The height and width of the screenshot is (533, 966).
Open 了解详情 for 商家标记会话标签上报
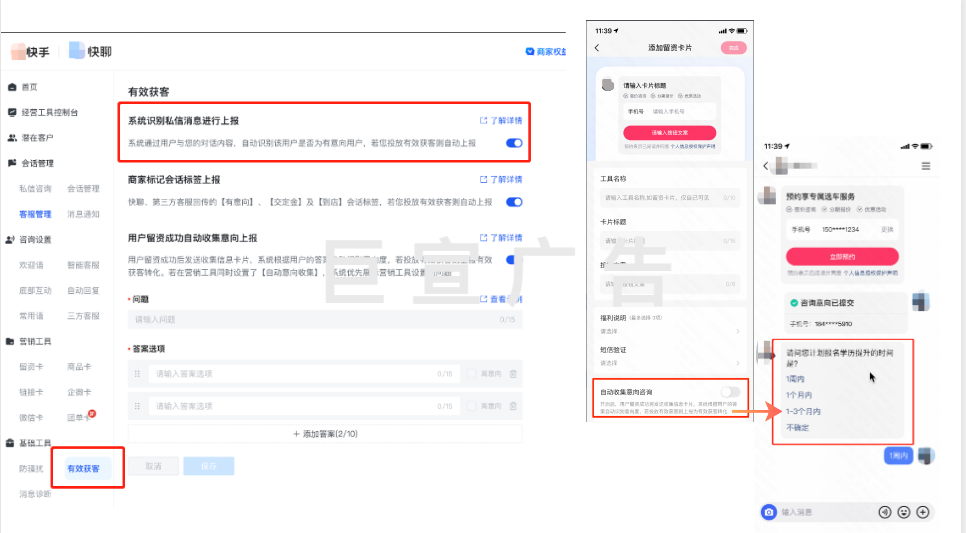point(501,179)
